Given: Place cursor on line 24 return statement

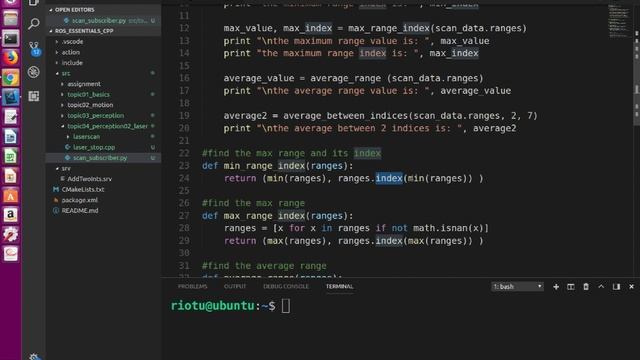Looking at the screenshot, I should pyautogui.click(x=353, y=178).
